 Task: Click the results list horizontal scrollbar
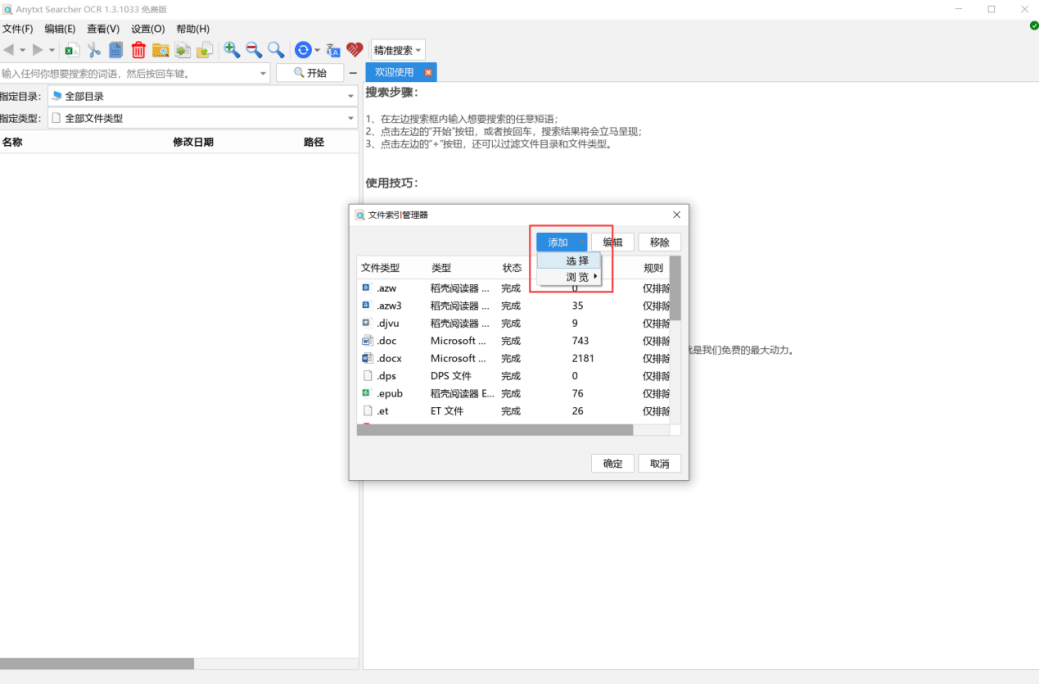(97, 663)
